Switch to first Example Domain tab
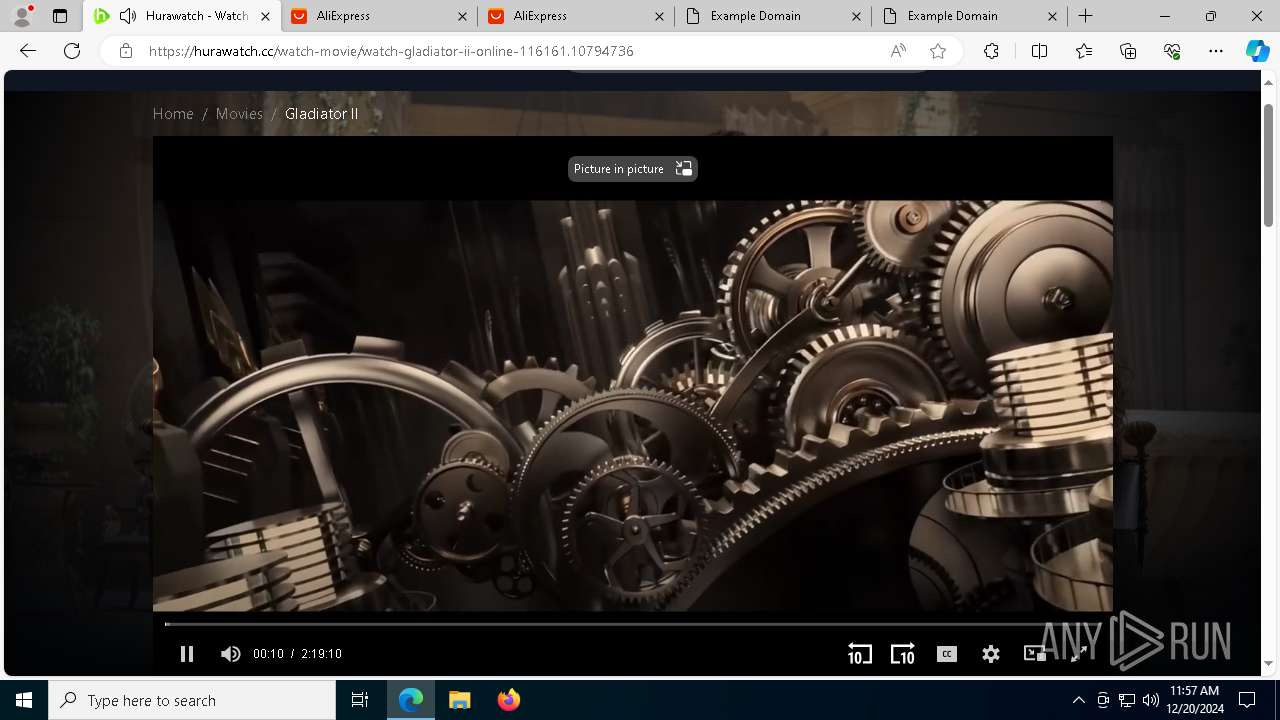Viewport: 1280px width, 720px height. tap(772, 16)
